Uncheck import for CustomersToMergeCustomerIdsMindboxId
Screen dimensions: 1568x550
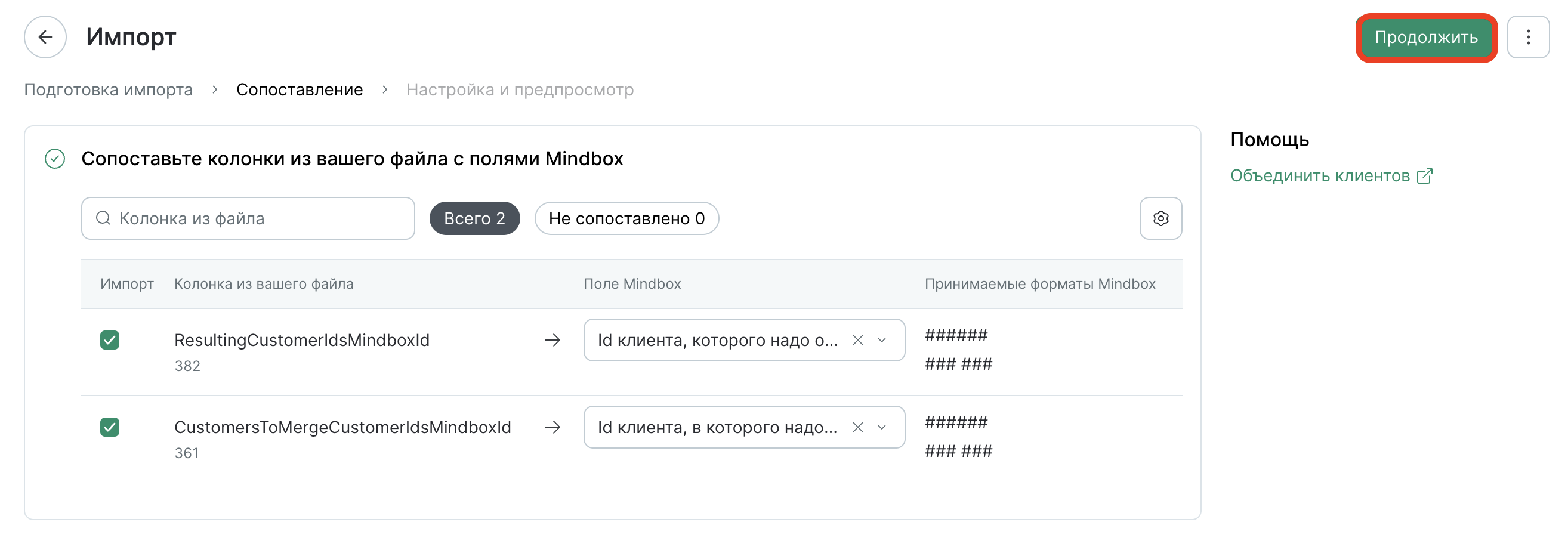coord(110,427)
